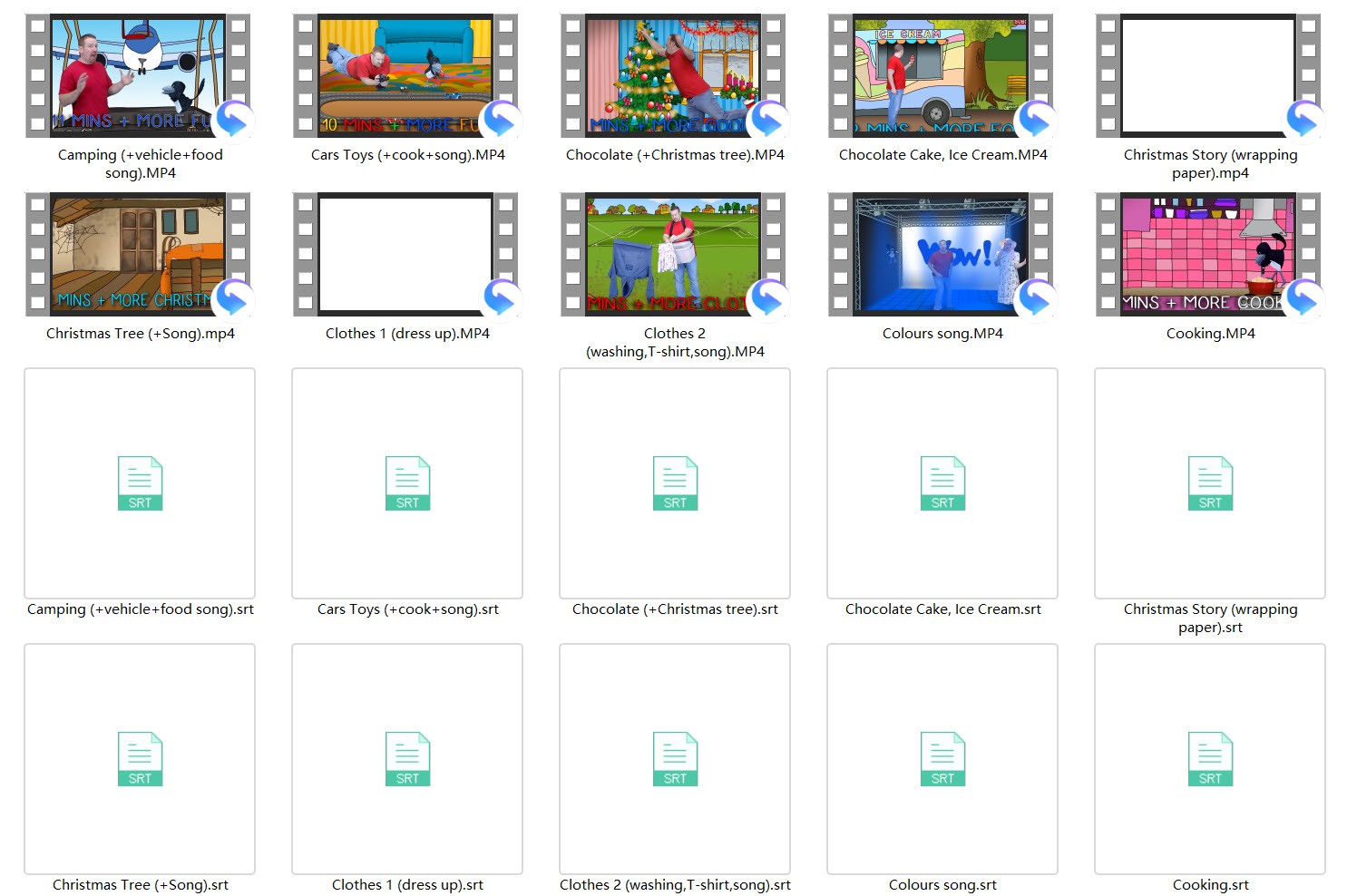The height and width of the screenshot is (896, 1357).
Task: Open the Clothes 1 (dress up).srt icon
Action: pos(407,759)
